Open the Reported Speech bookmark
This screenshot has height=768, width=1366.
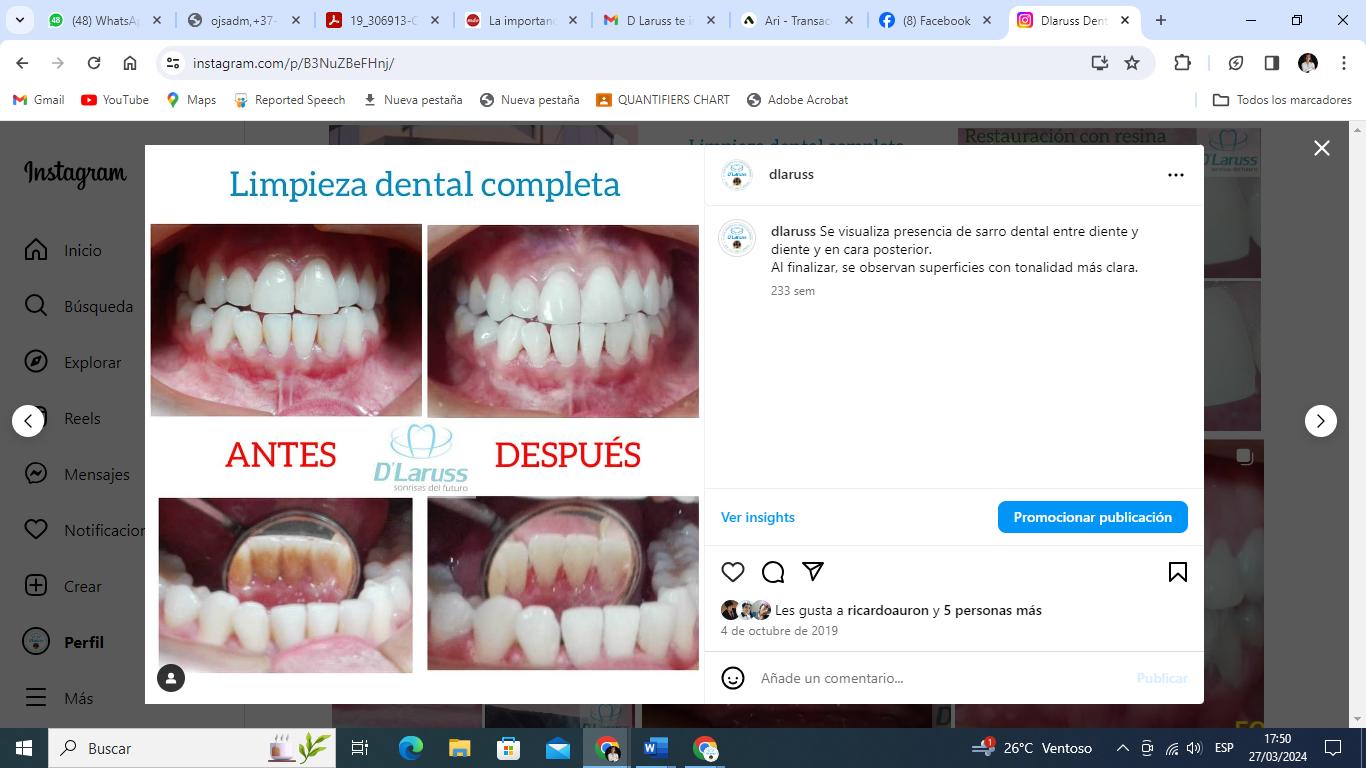pyautogui.click(x=289, y=100)
